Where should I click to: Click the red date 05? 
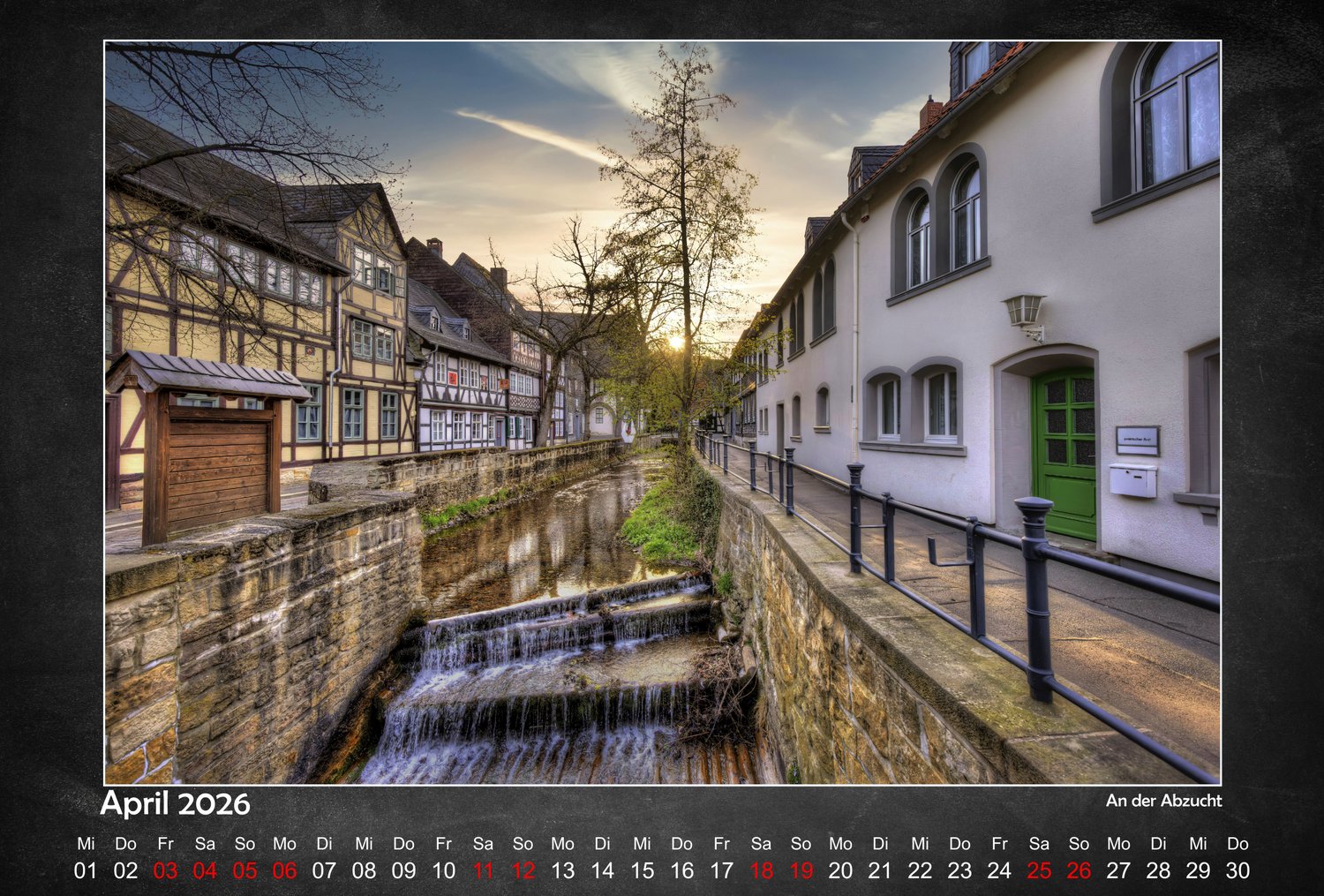244,870
